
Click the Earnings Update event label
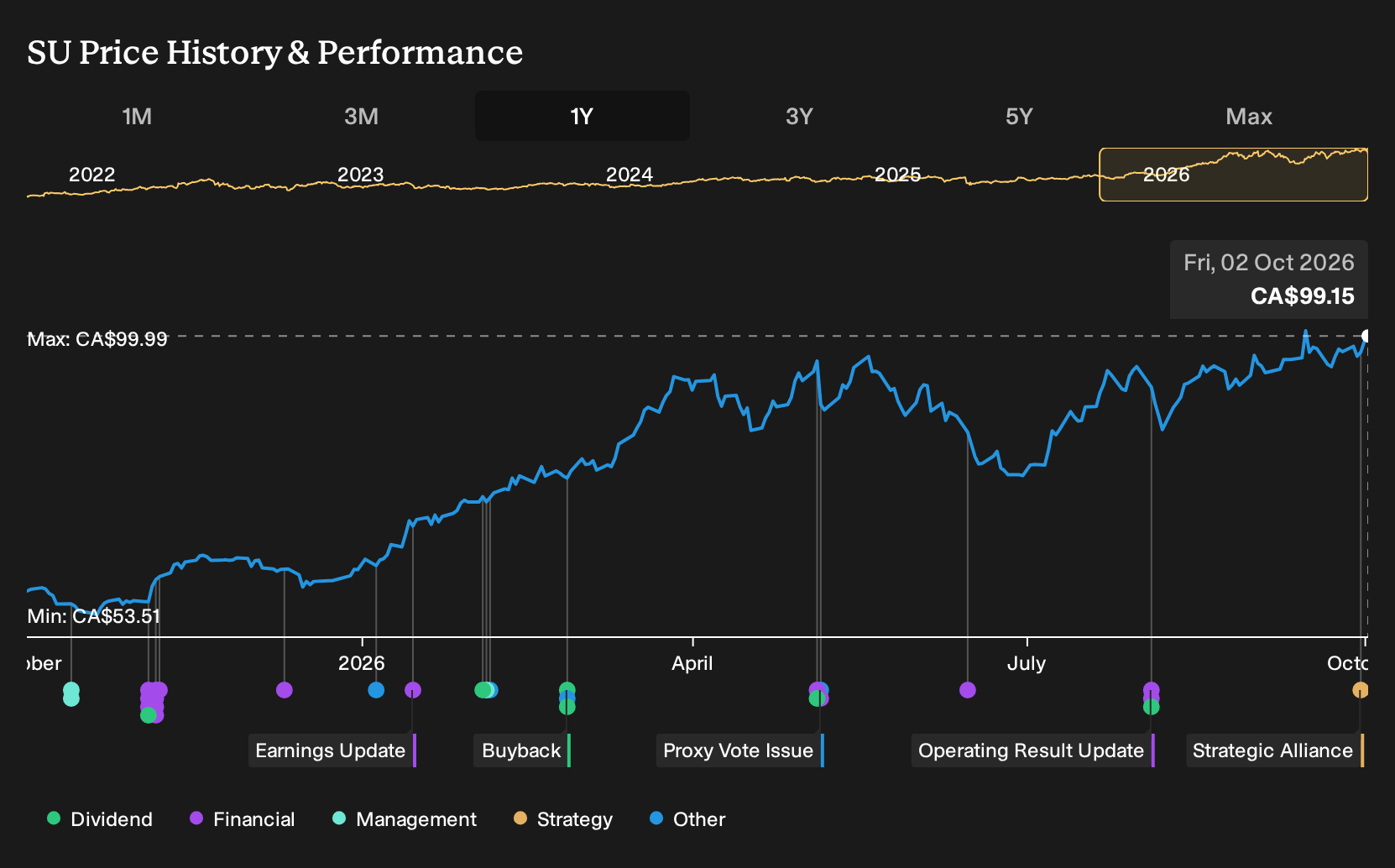pos(332,750)
